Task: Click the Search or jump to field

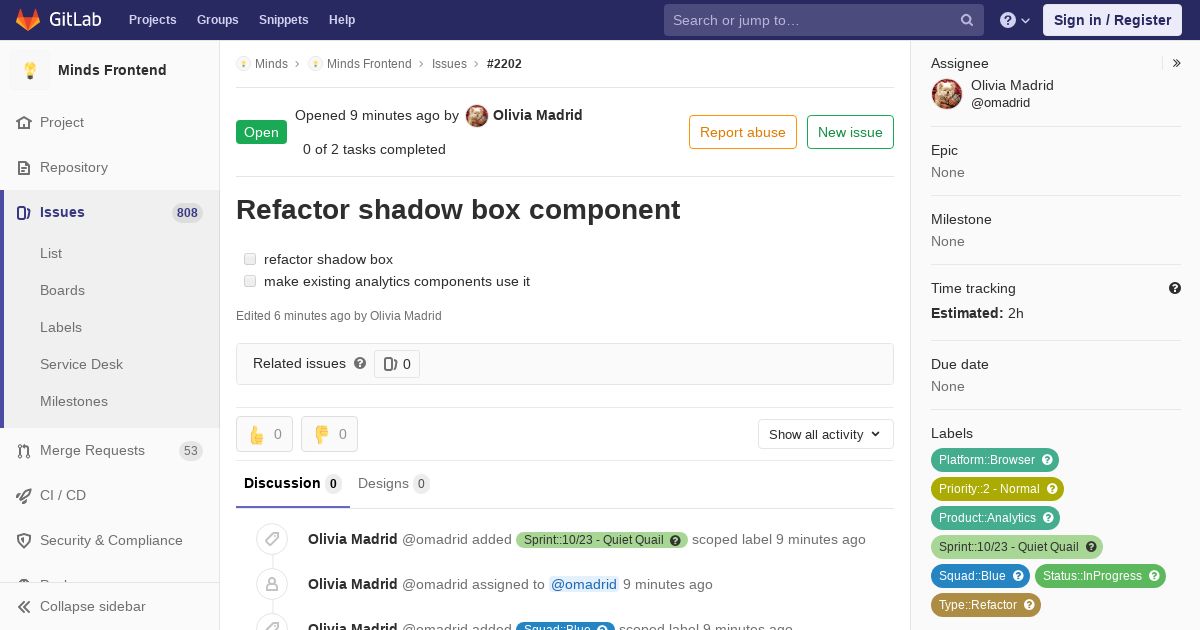Action: point(824,20)
